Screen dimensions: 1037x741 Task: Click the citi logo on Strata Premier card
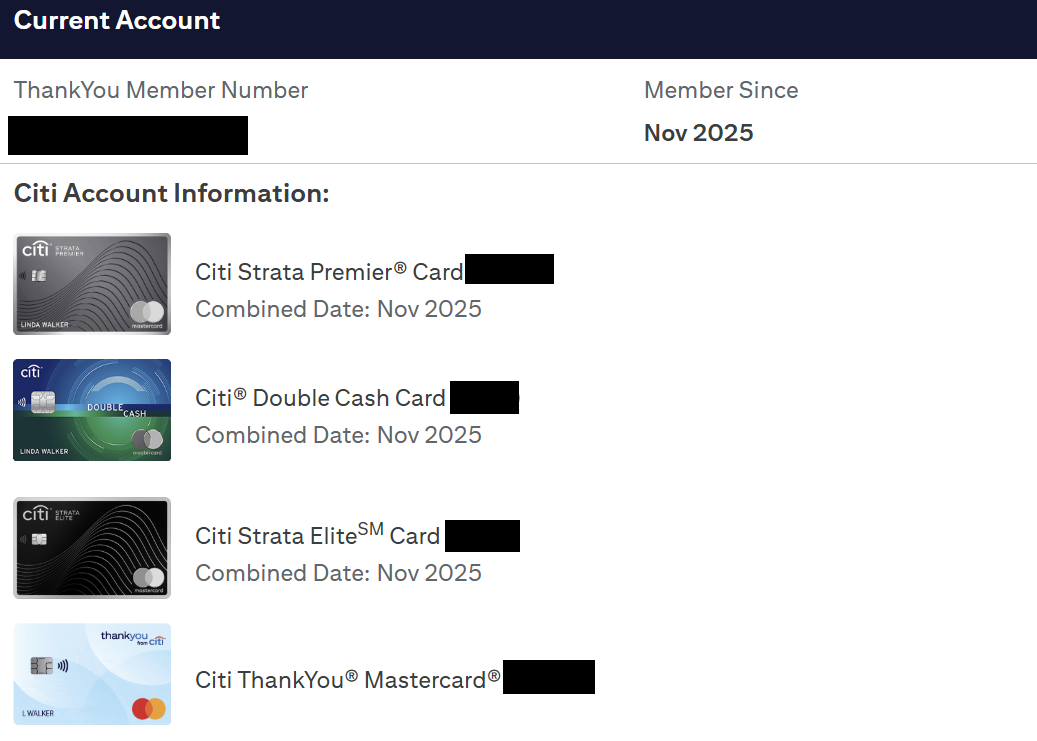[35, 247]
